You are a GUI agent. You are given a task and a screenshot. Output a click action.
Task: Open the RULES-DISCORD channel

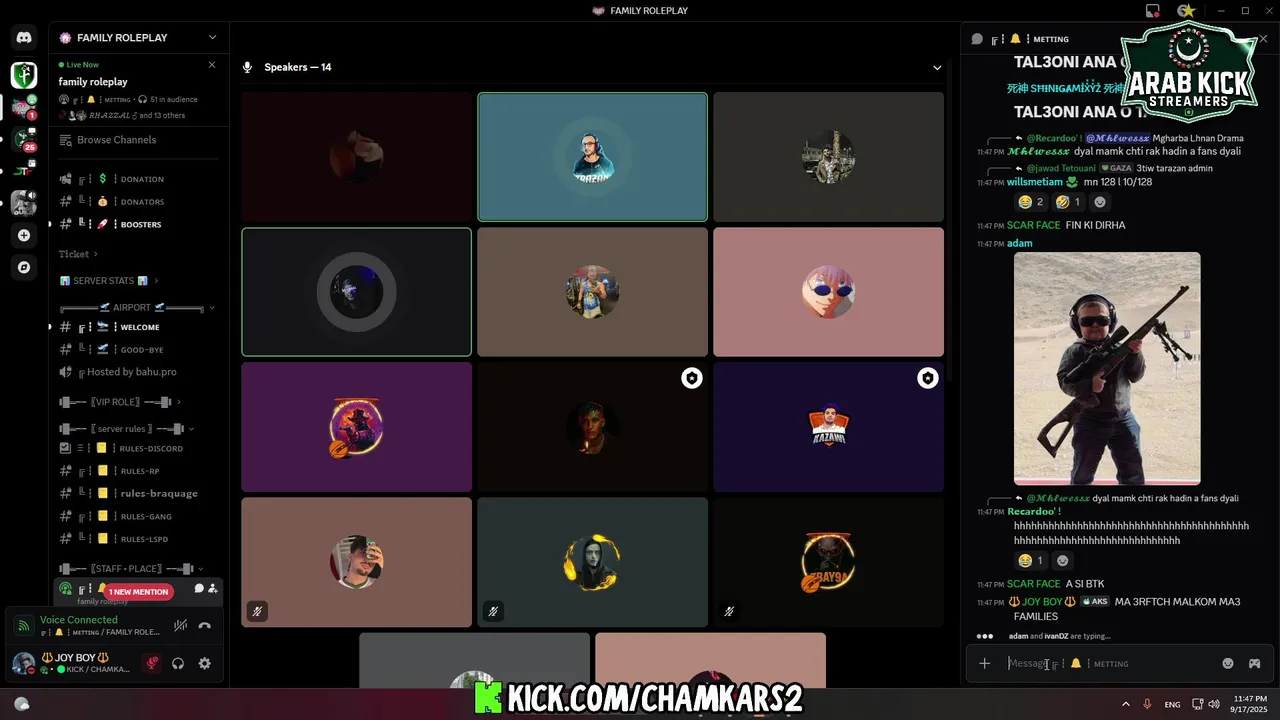click(x=138, y=448)
